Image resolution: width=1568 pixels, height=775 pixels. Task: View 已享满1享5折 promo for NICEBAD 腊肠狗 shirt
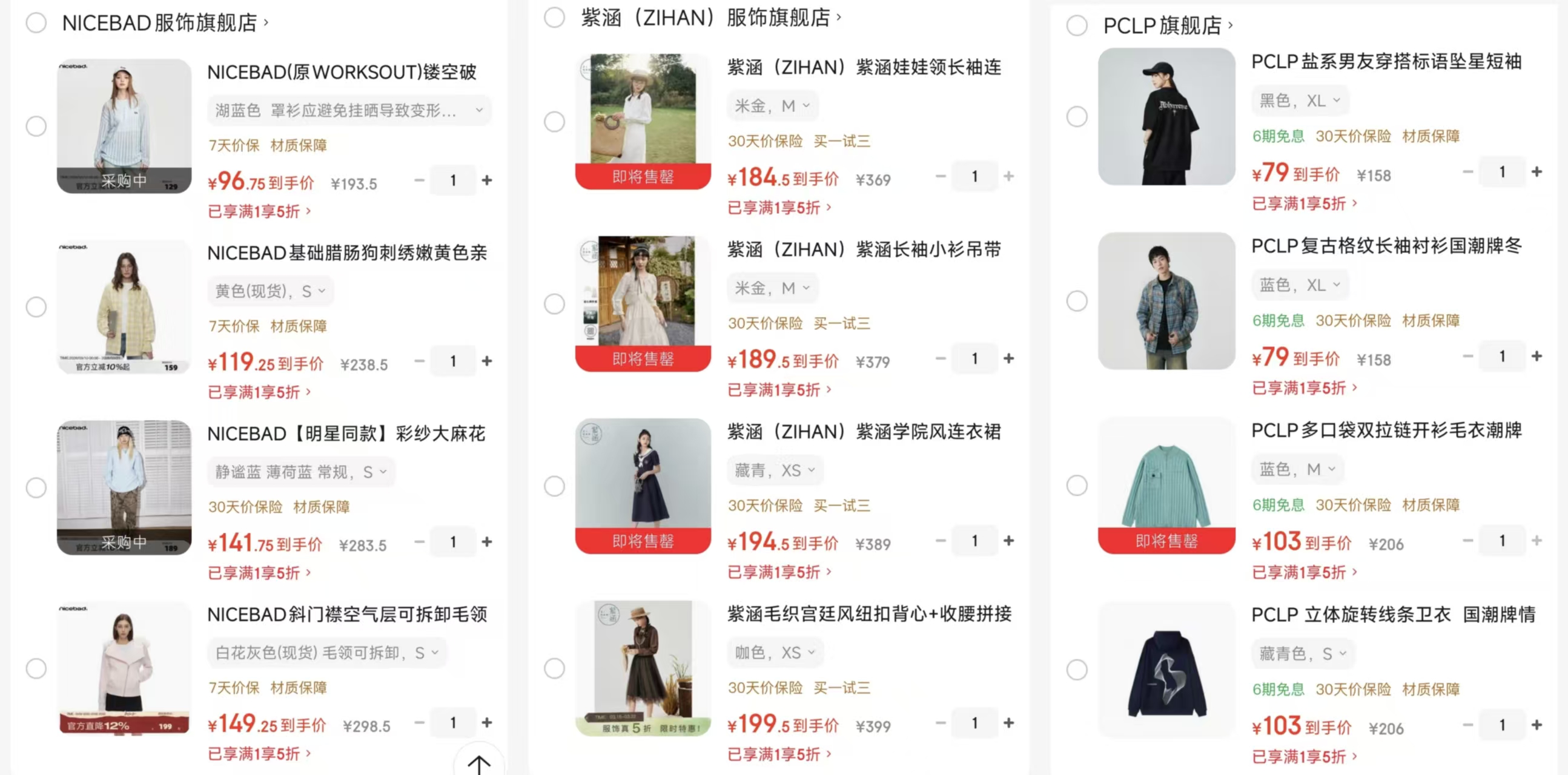tap(259, 392)
